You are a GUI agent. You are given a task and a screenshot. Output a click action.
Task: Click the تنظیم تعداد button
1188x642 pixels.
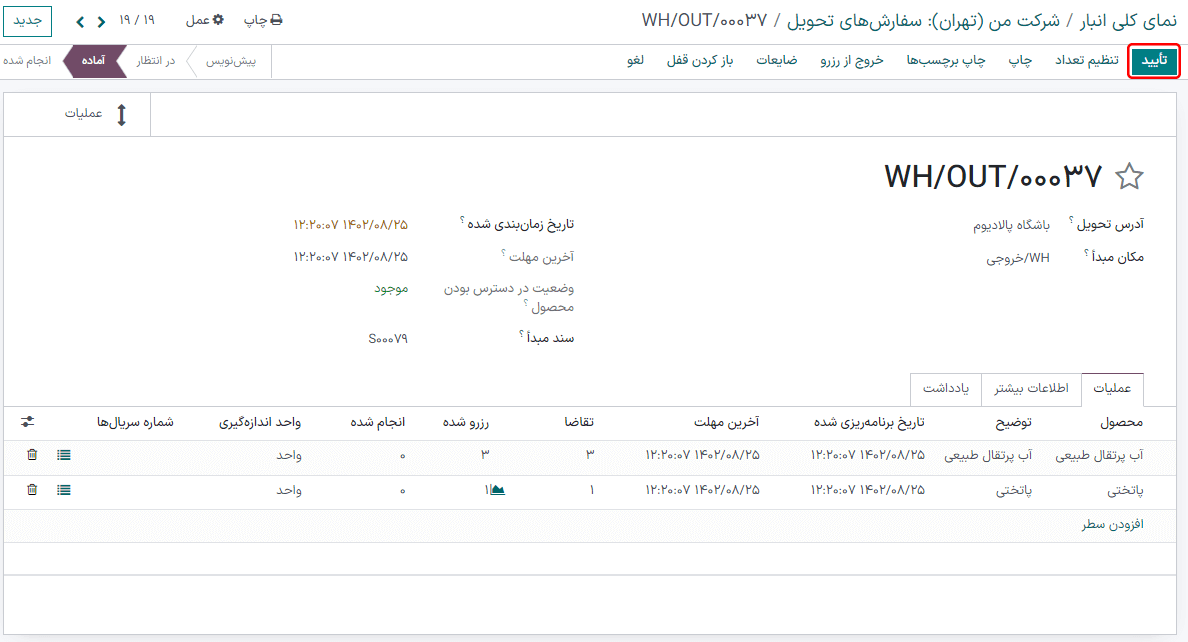1086,61
